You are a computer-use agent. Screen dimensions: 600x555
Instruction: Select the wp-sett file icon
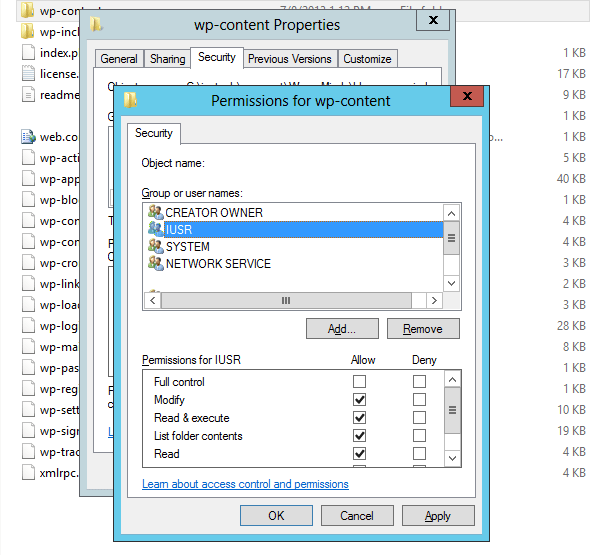point(28,410)
